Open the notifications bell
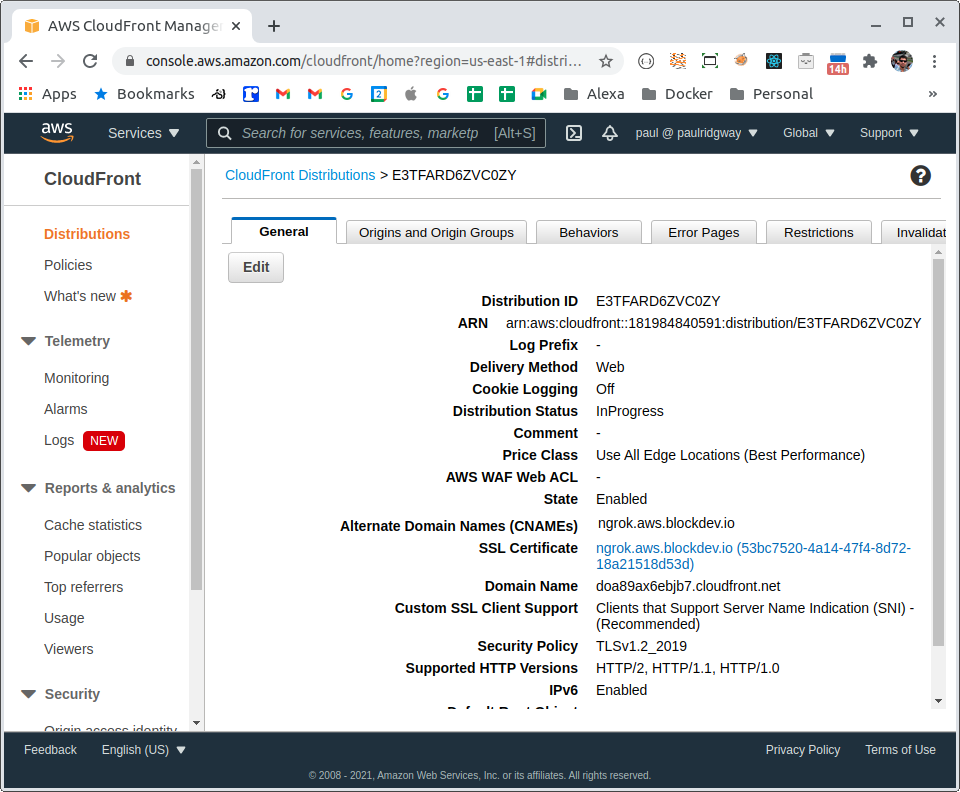The image size is (960, 792). tap(610, 133)
